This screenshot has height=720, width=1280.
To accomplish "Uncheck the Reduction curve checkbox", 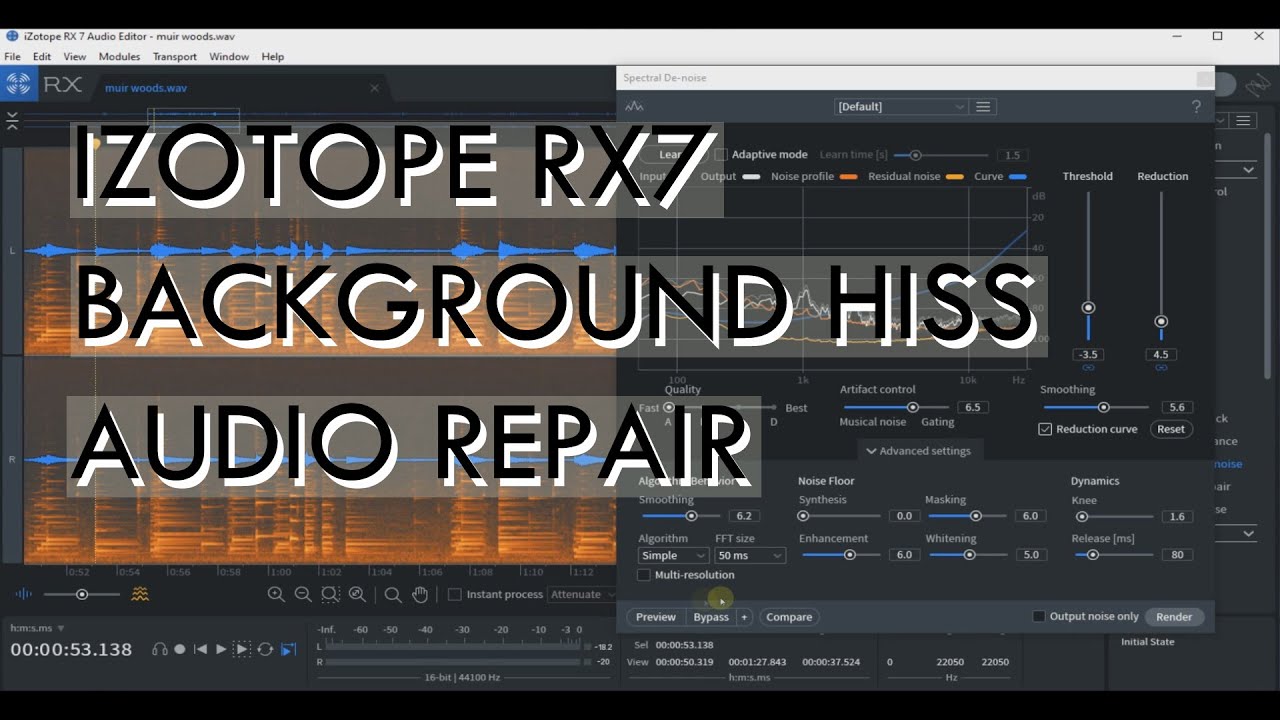I will (1045, 429).
